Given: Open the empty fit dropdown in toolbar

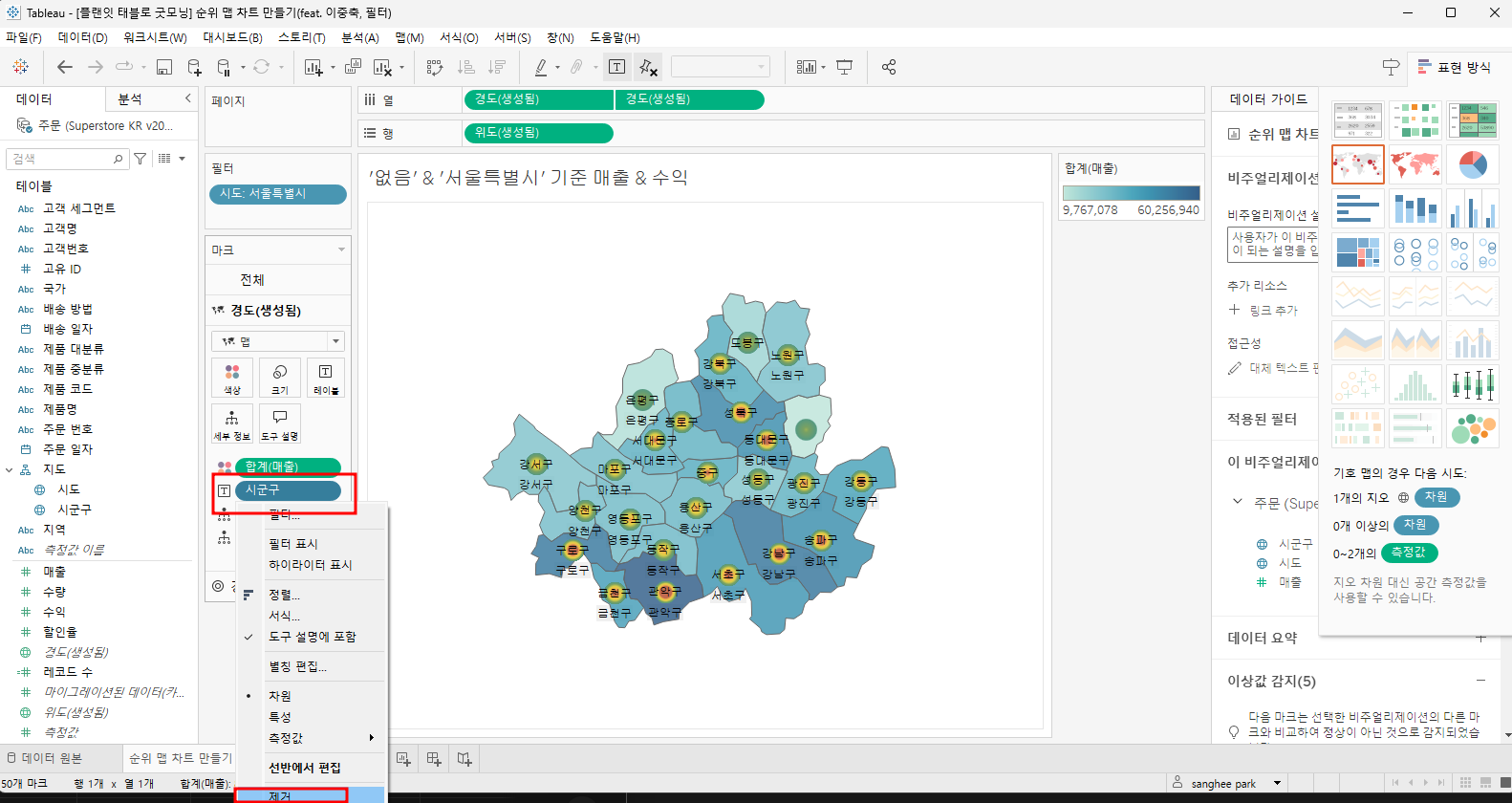Looking at the screenshot, I should click(x=721, y=67).
